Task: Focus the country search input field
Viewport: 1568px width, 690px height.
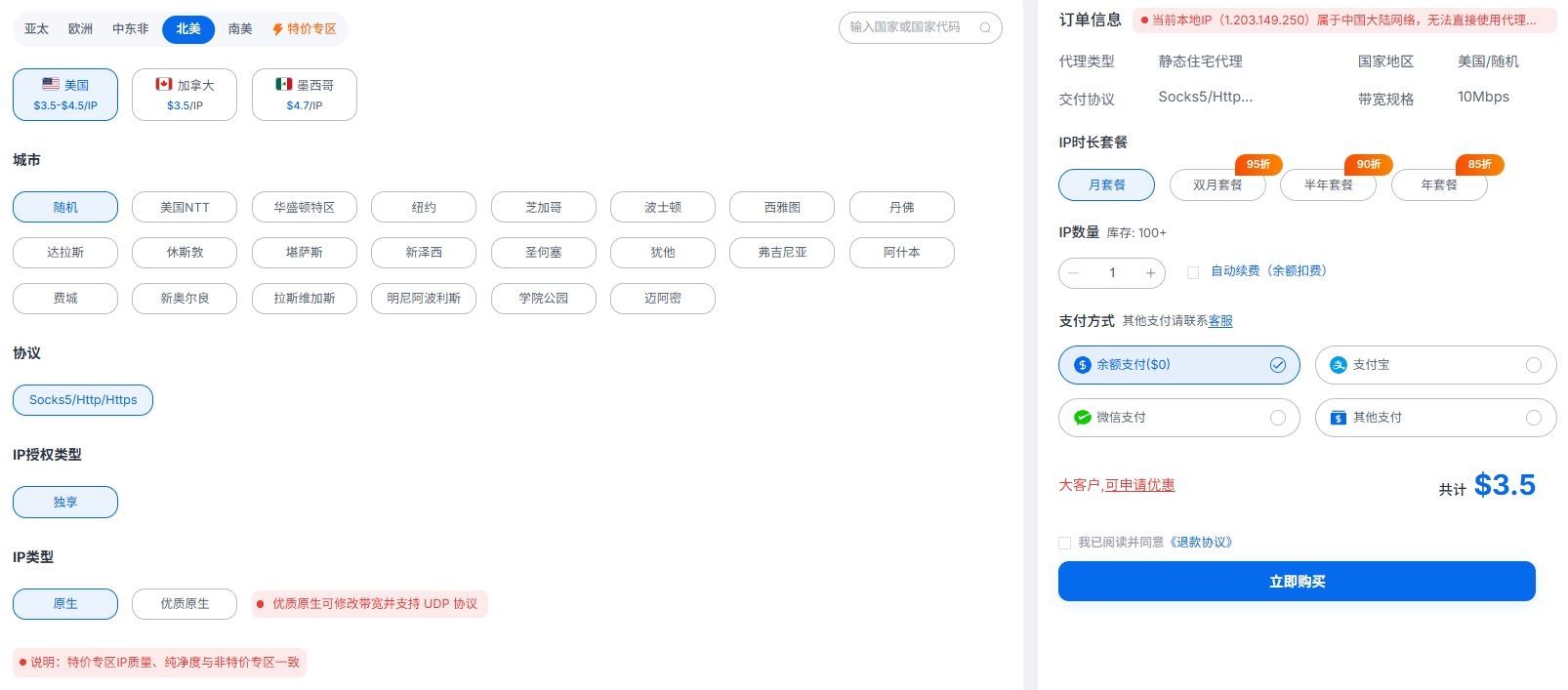Action: point(921,27)
